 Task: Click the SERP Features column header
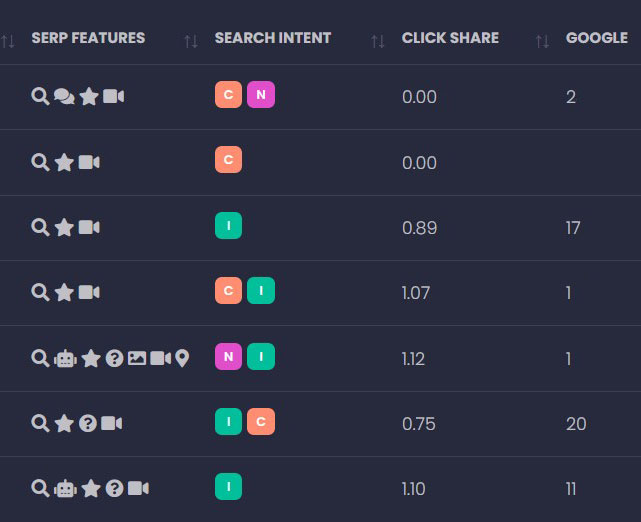tap(88, 38)
